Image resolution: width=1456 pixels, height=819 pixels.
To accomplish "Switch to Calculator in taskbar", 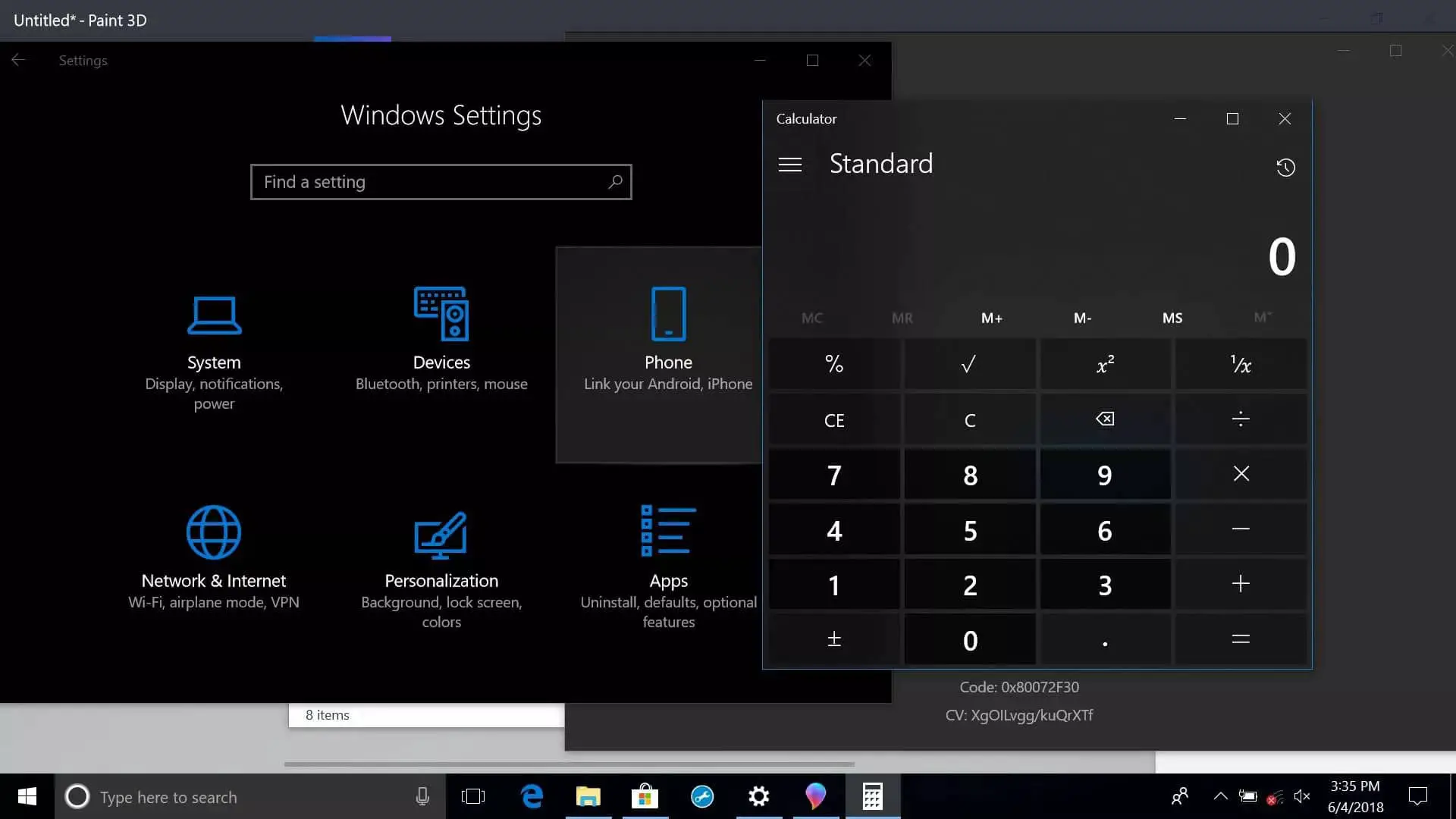I will tap(873, 796).
